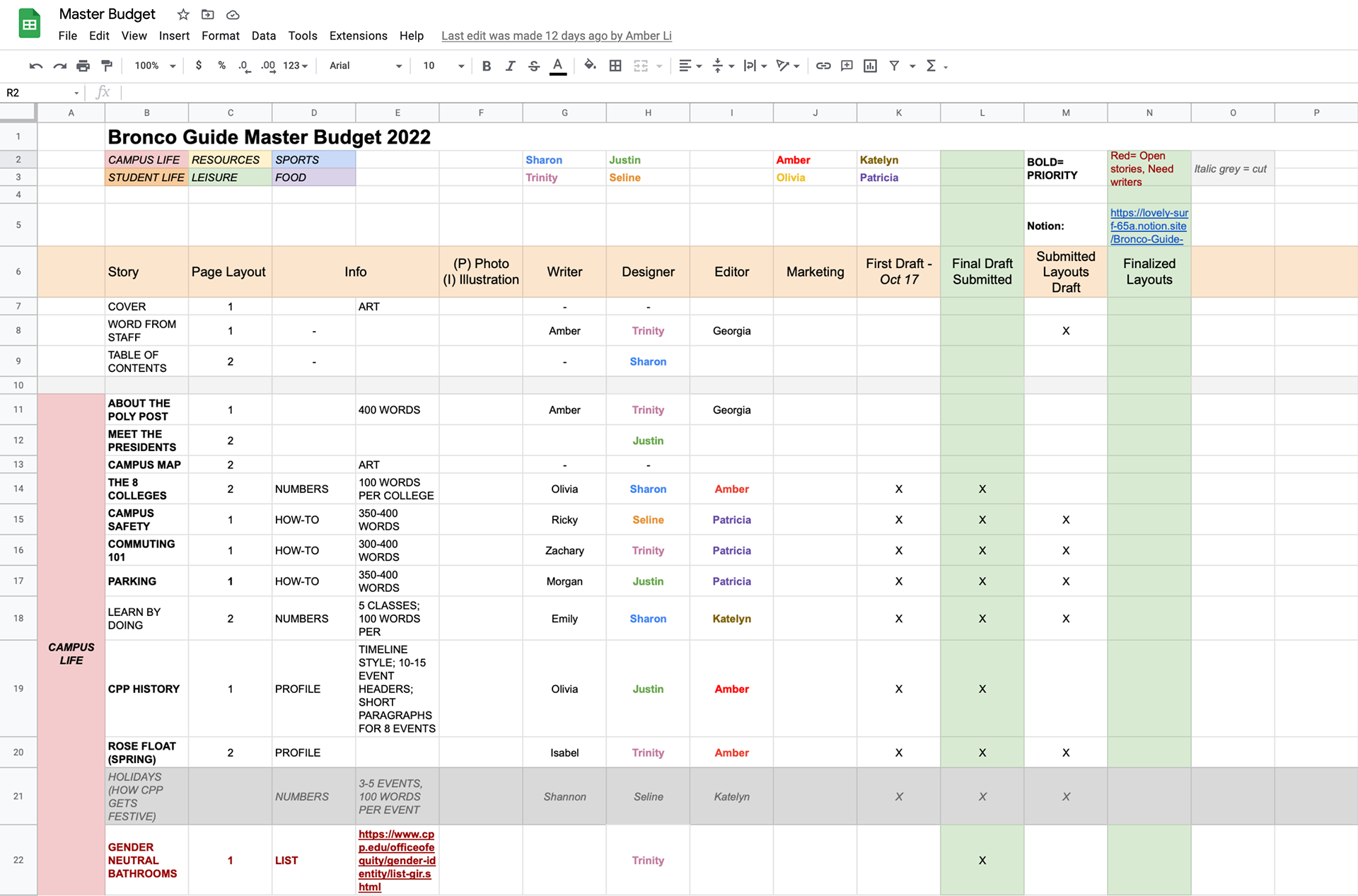Click the Writer cell reading Zachary

point(564,550)
